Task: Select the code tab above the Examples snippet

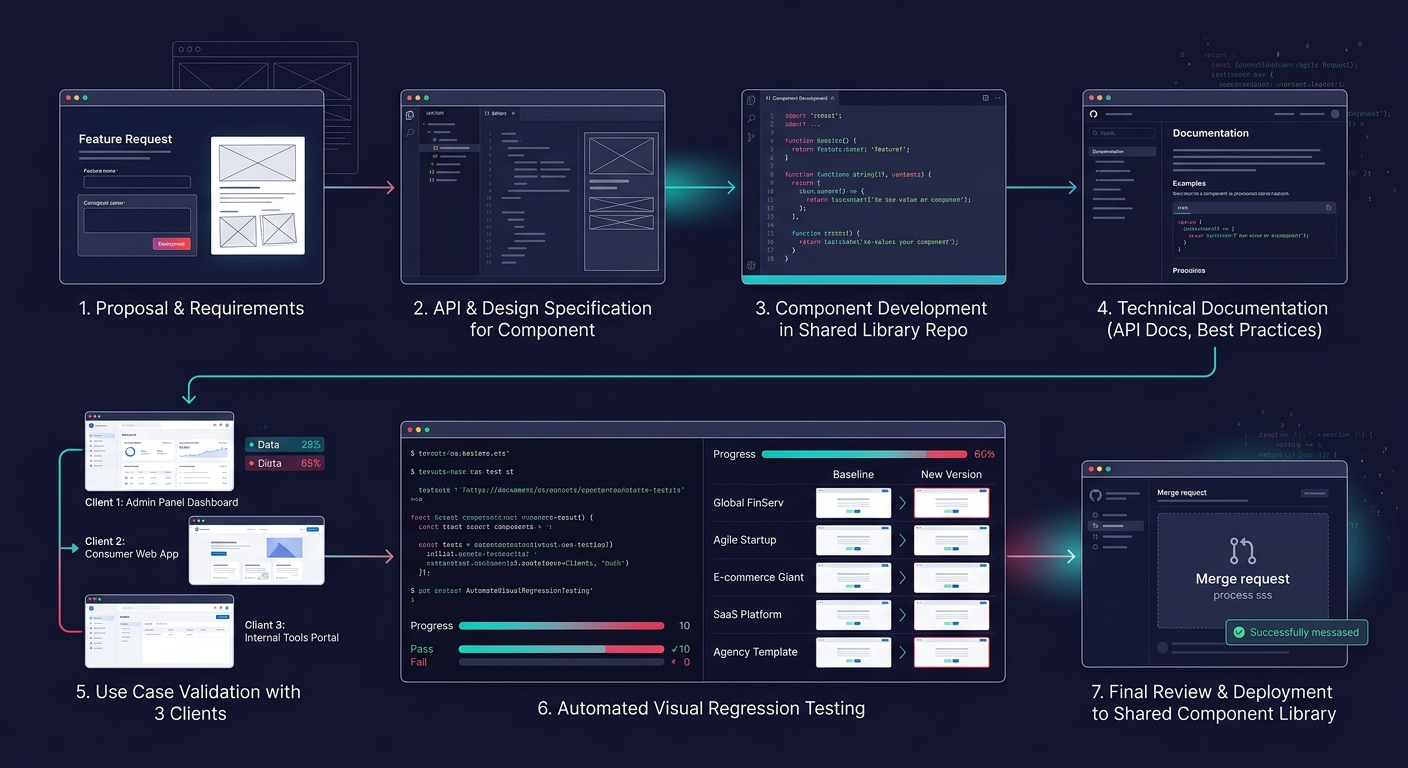Action: coord(1183,208)
